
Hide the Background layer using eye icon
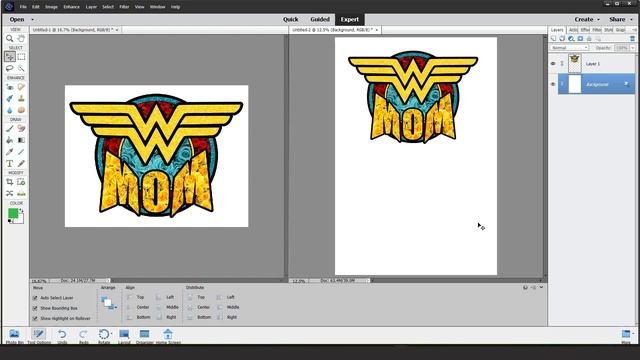click(553, 84)
